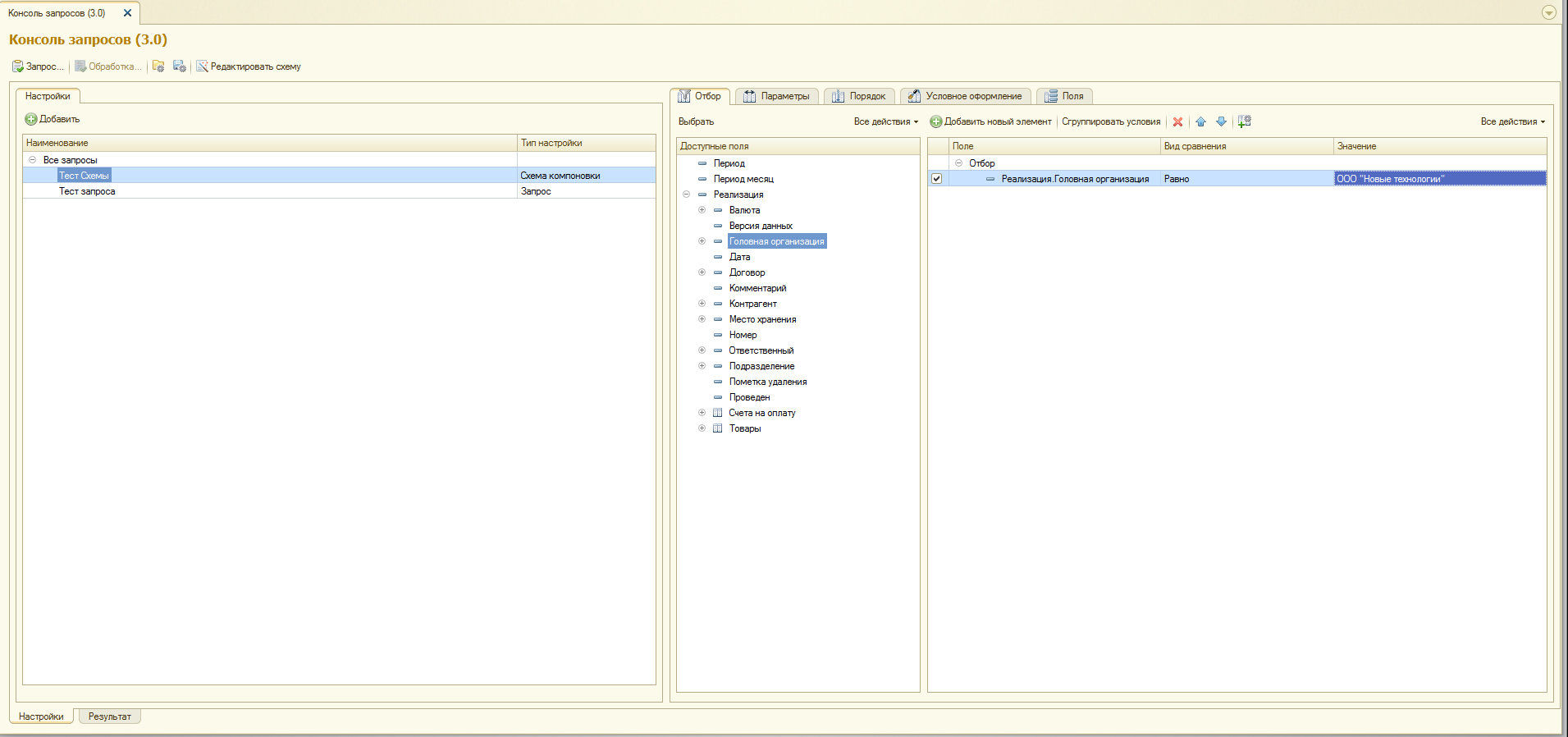Uncheck the Реализация.Головная организация filter checkbox
The height and width of the screenshot is (737, 1568).
coord(936,179)
